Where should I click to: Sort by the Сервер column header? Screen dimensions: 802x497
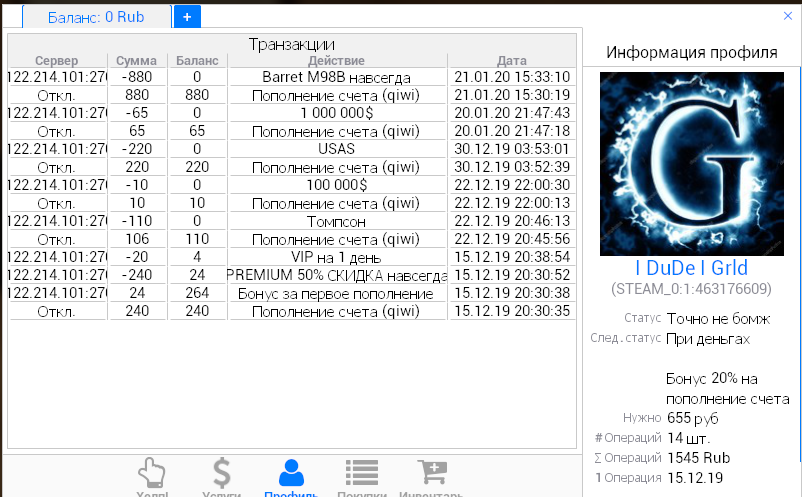tap(56, 61)
